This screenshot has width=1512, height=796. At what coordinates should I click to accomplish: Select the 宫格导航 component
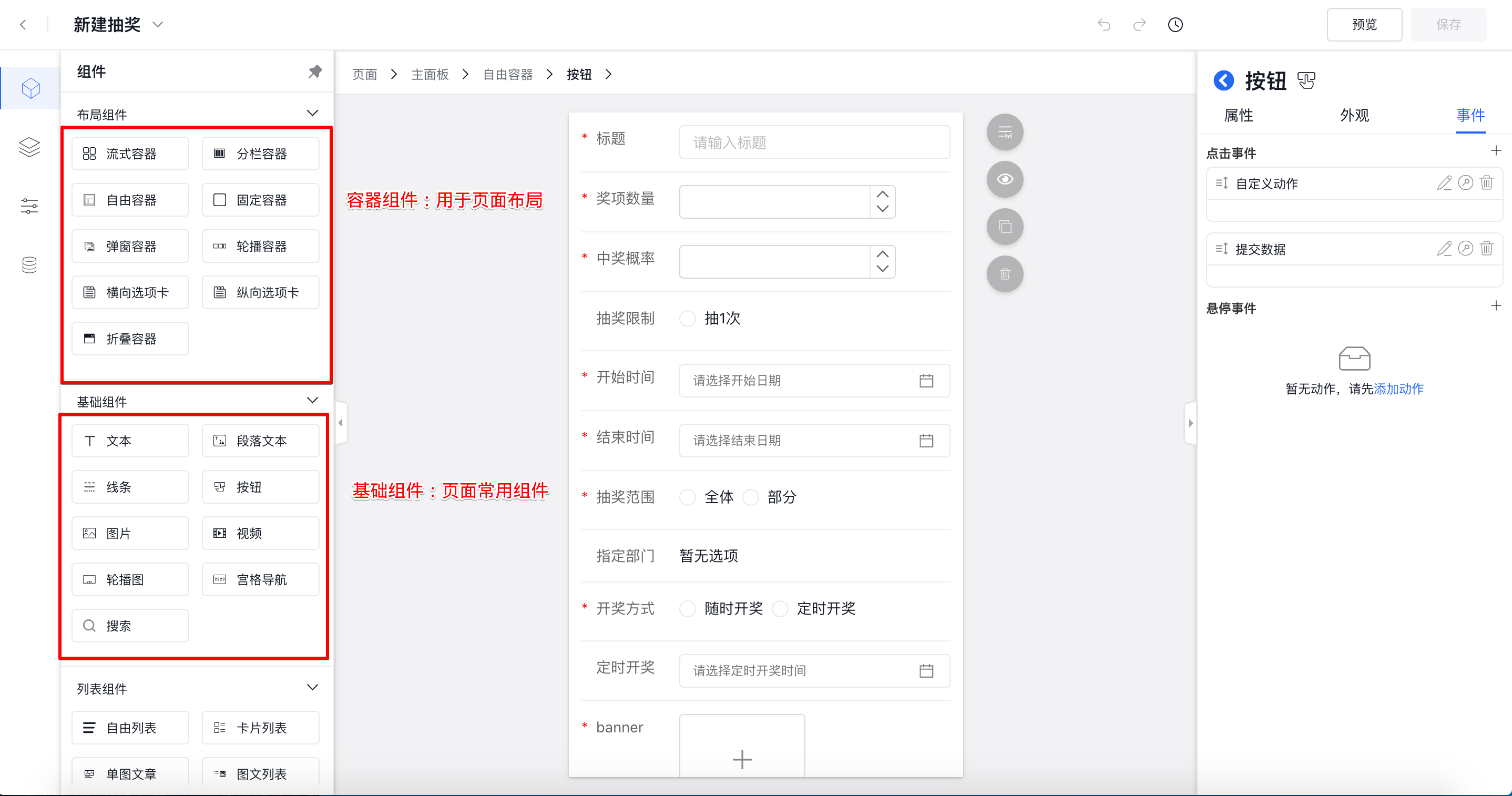261,579
